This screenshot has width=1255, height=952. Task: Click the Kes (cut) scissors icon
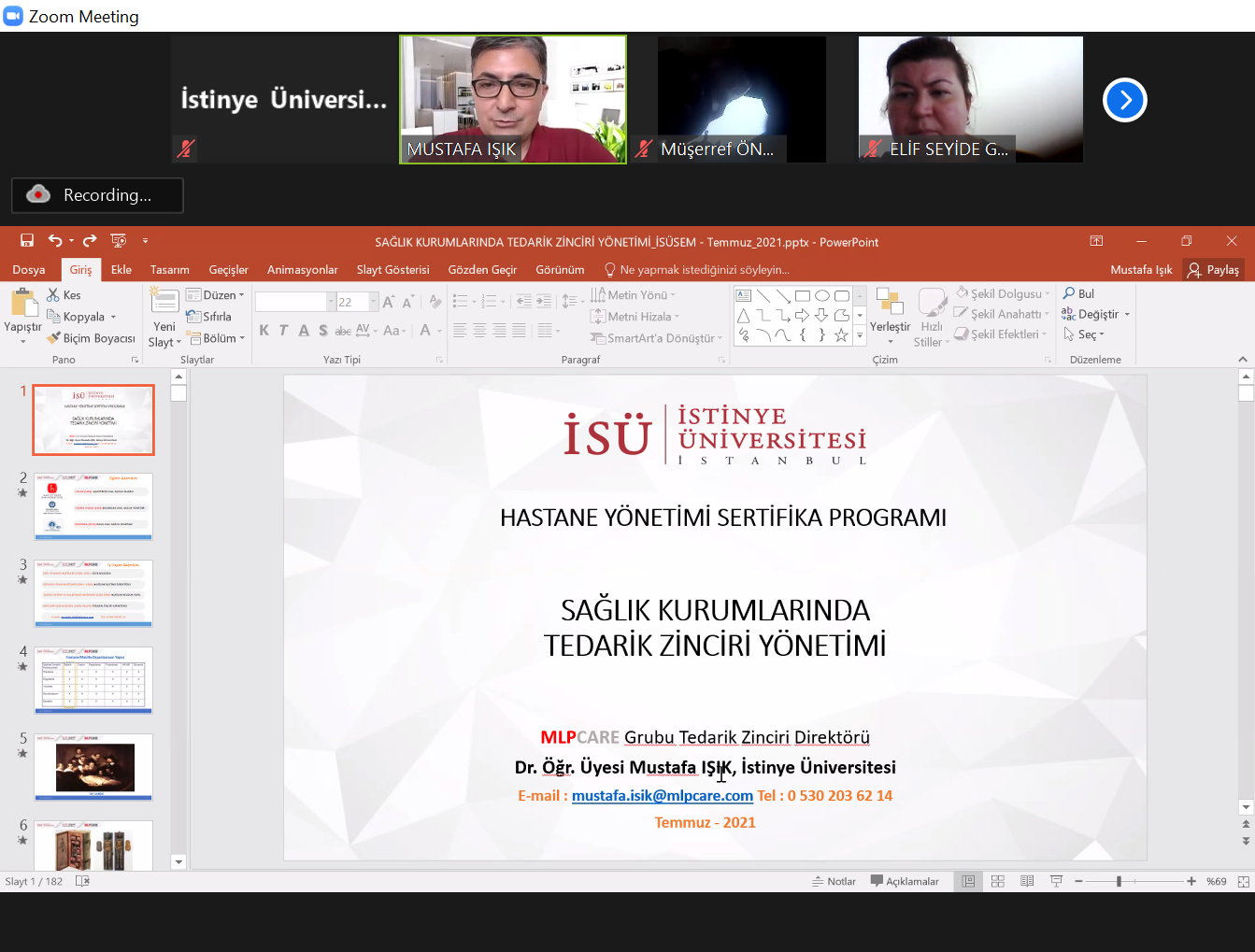point(53,295)
